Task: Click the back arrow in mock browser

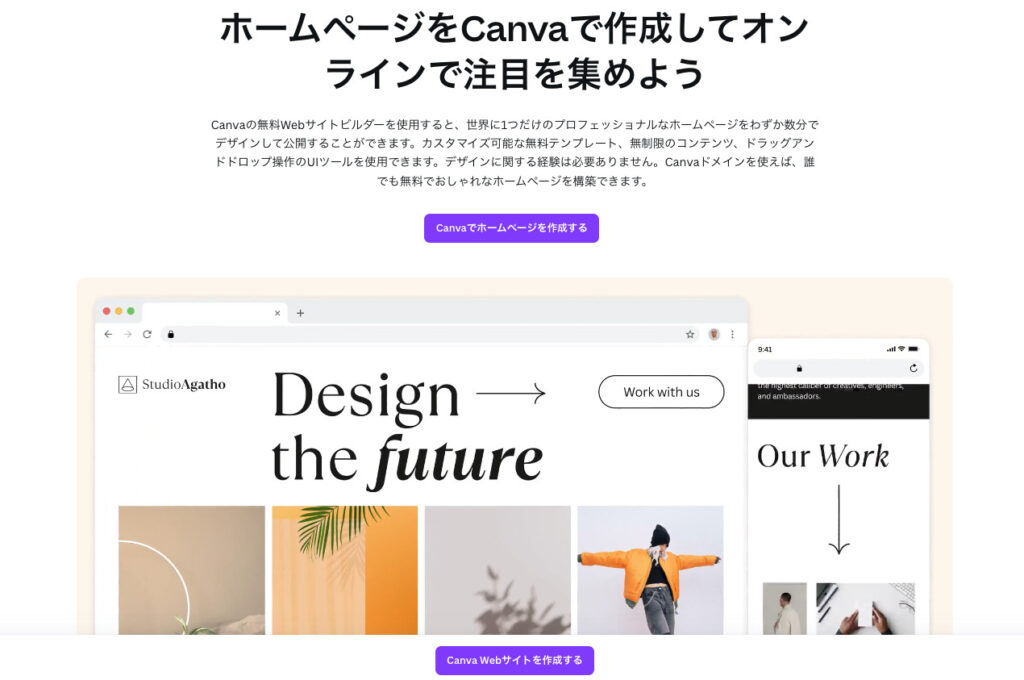Action: [108, 334]
